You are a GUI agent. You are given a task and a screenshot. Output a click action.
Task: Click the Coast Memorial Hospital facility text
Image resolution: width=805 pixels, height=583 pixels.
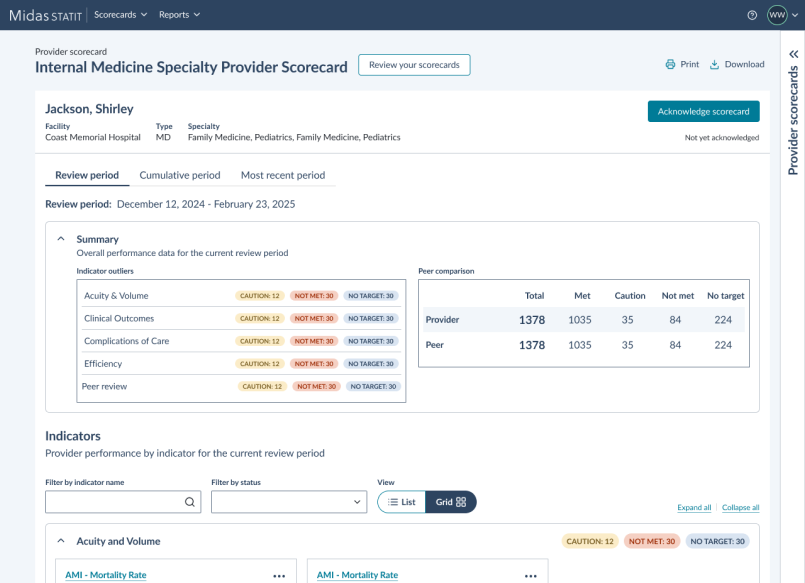pyautogui.click(x=93, y=137)
